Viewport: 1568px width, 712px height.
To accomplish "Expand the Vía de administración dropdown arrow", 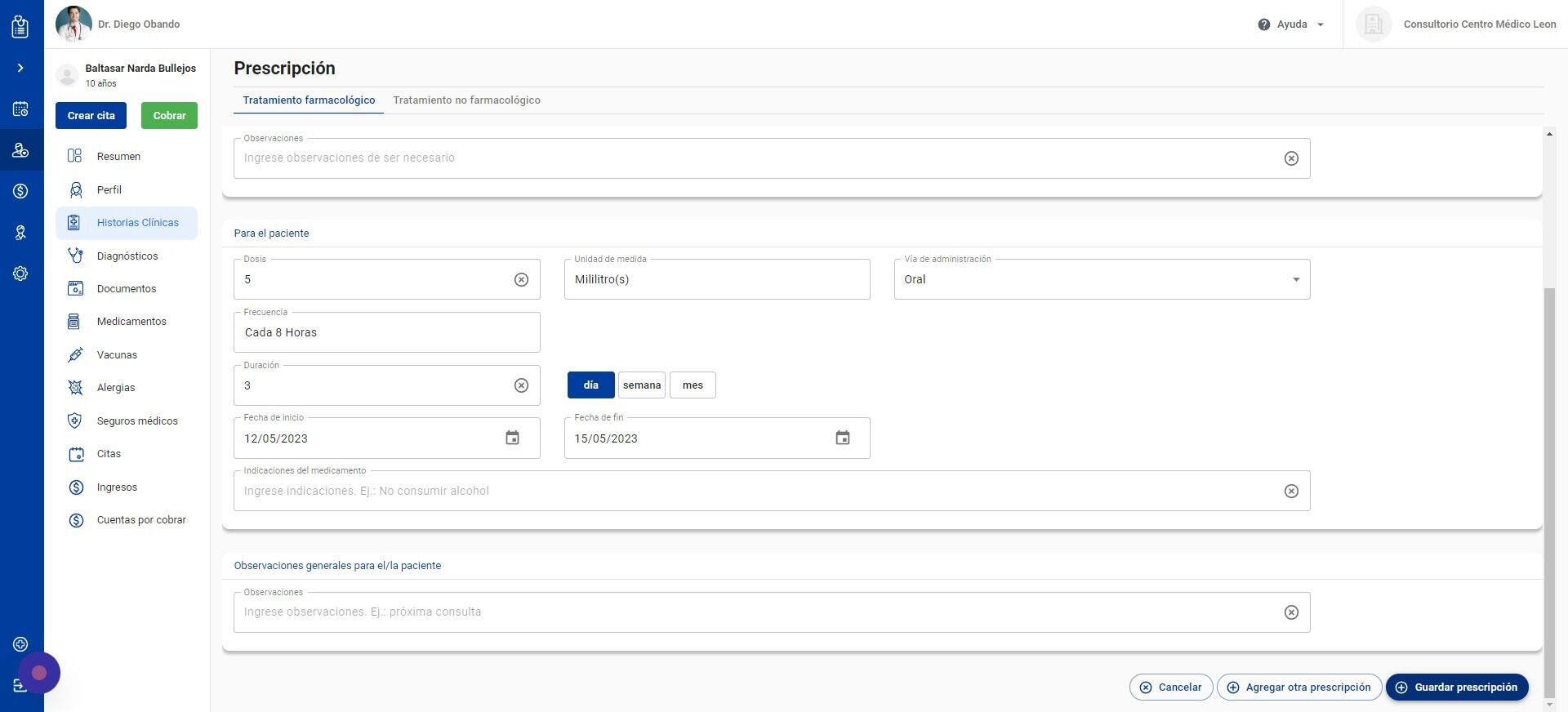I will click(1296, 280).
